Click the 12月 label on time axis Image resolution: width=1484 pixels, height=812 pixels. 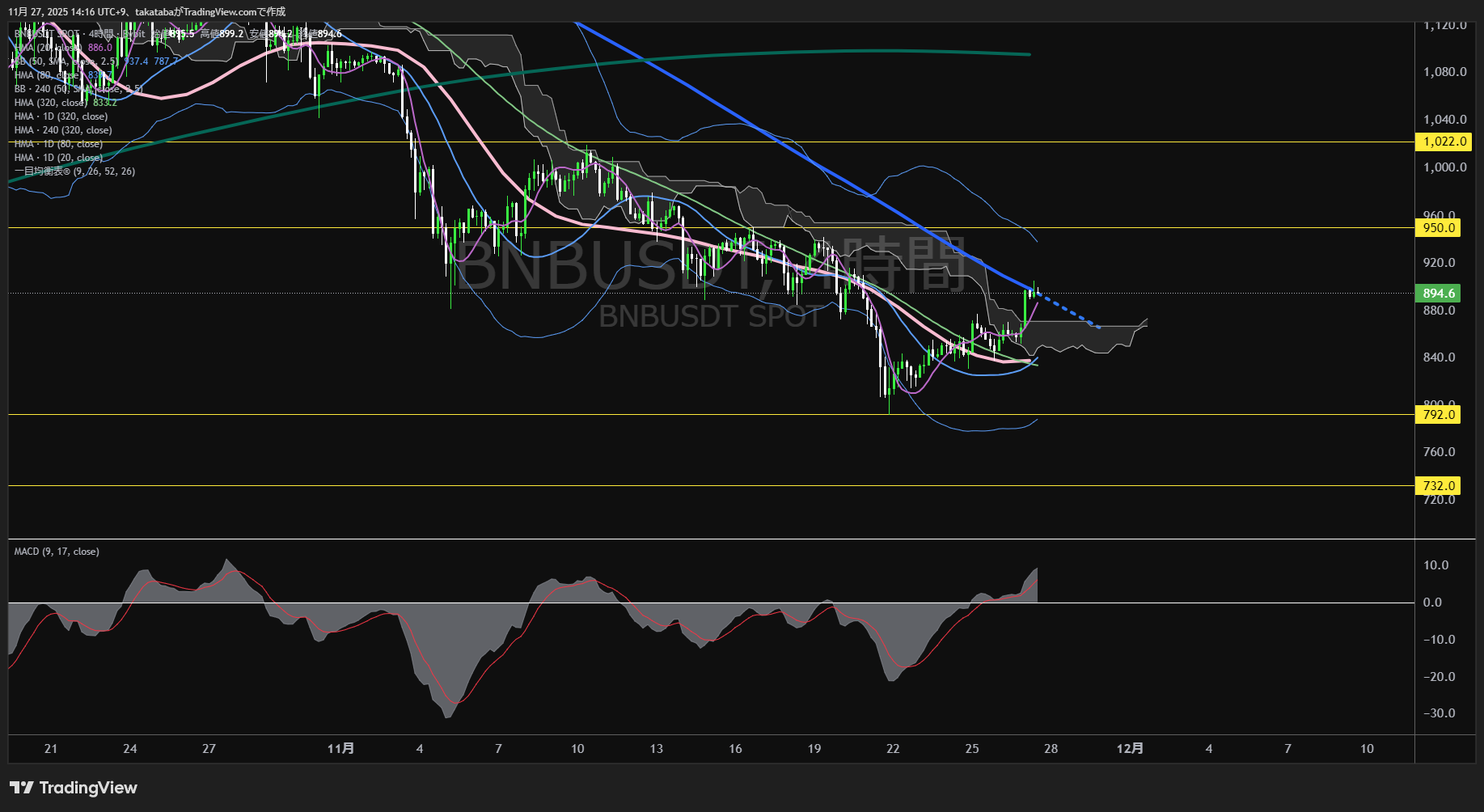[x=1130, y=749]
